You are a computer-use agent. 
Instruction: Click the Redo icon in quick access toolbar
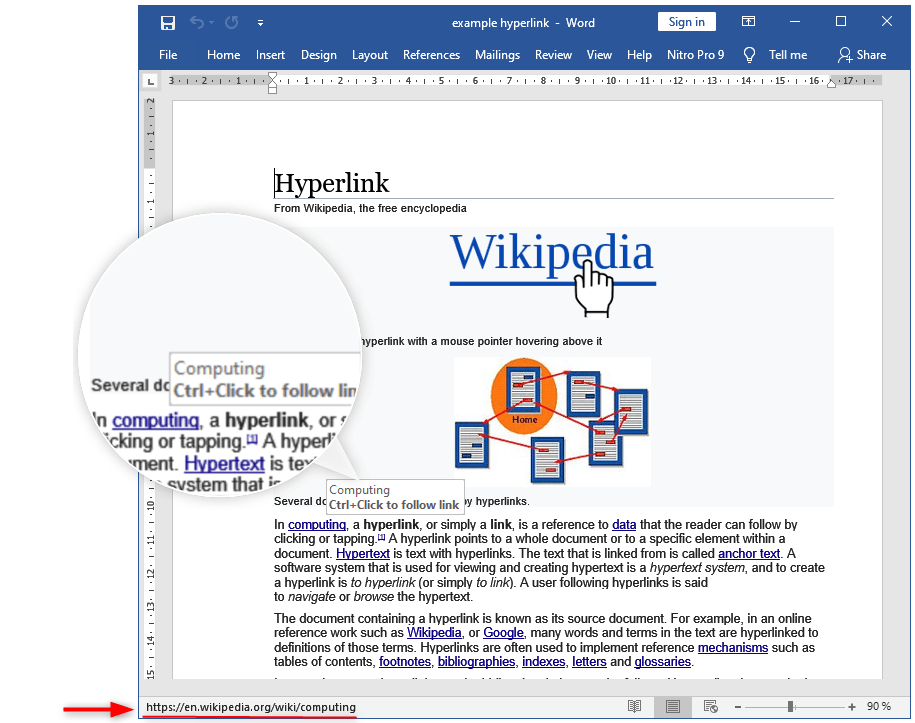point(231,22)
